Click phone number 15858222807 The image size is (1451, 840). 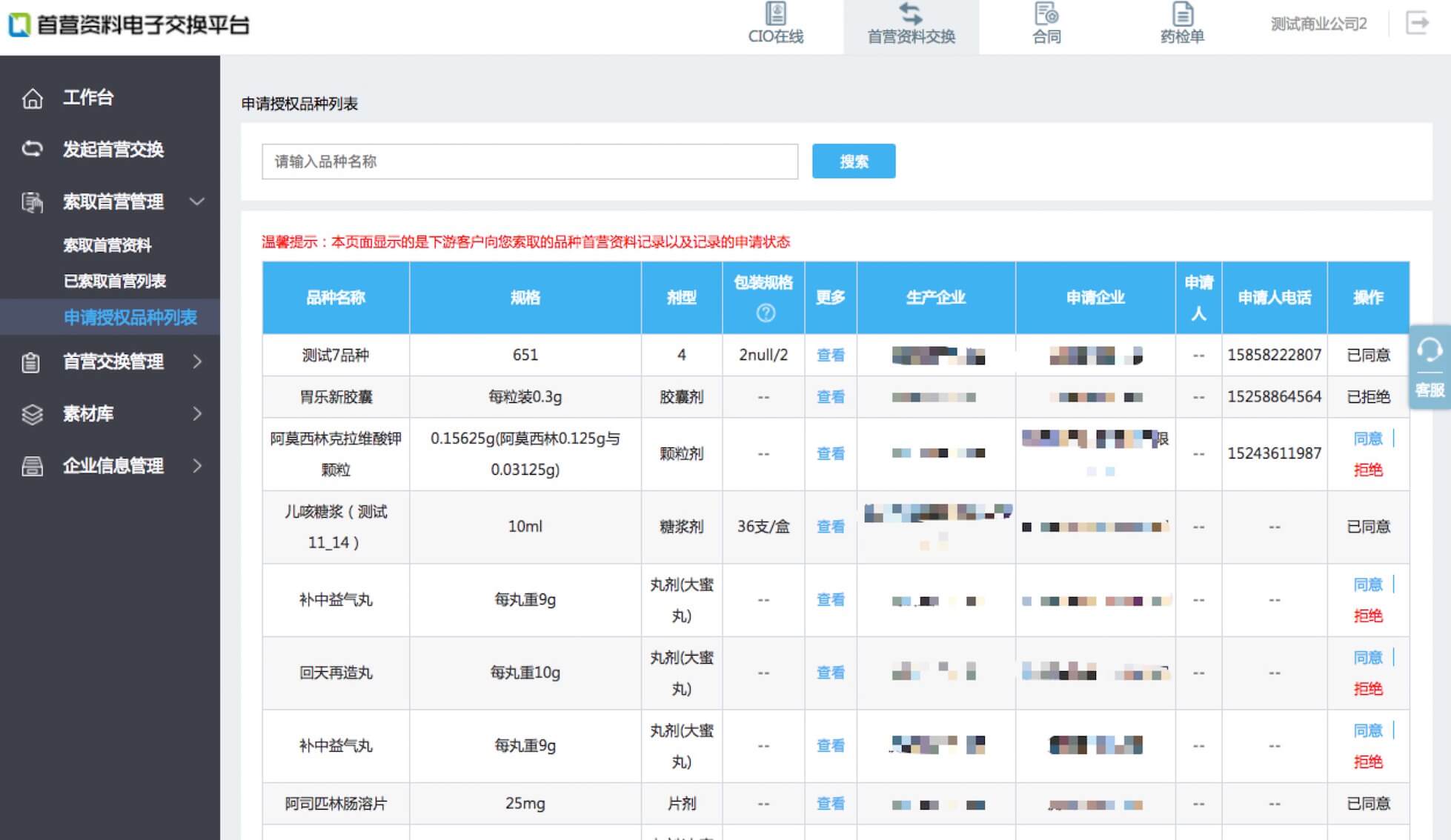pyautogui.click(x=1274, y=355)
